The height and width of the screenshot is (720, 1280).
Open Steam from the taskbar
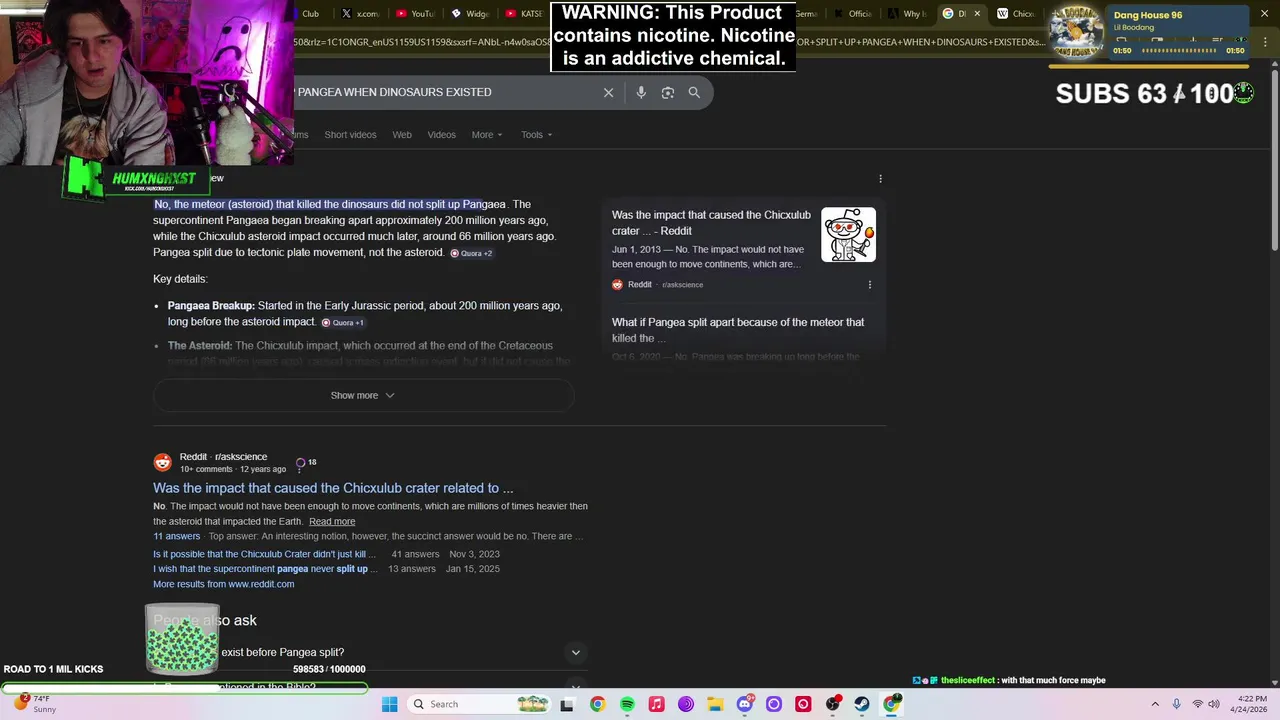point(861,704)
